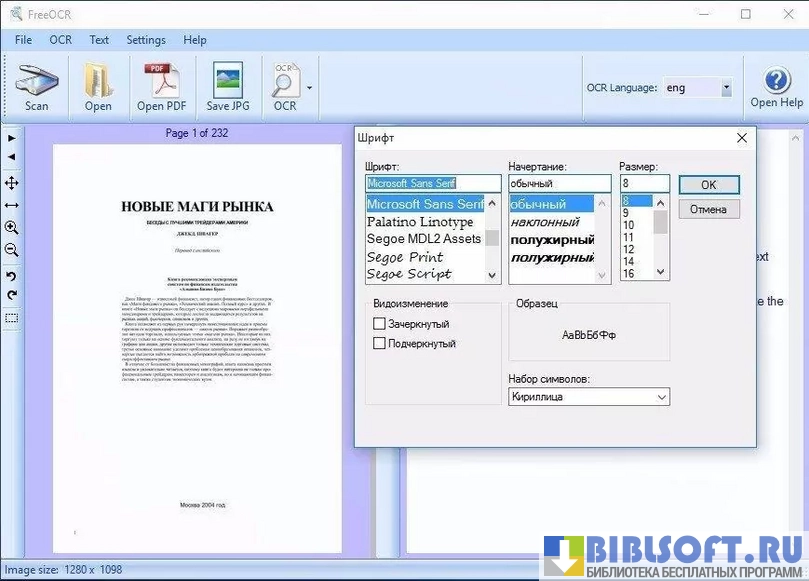Open the Text menu
Viewport: 809px width, 581px height.
pos(99,40)
